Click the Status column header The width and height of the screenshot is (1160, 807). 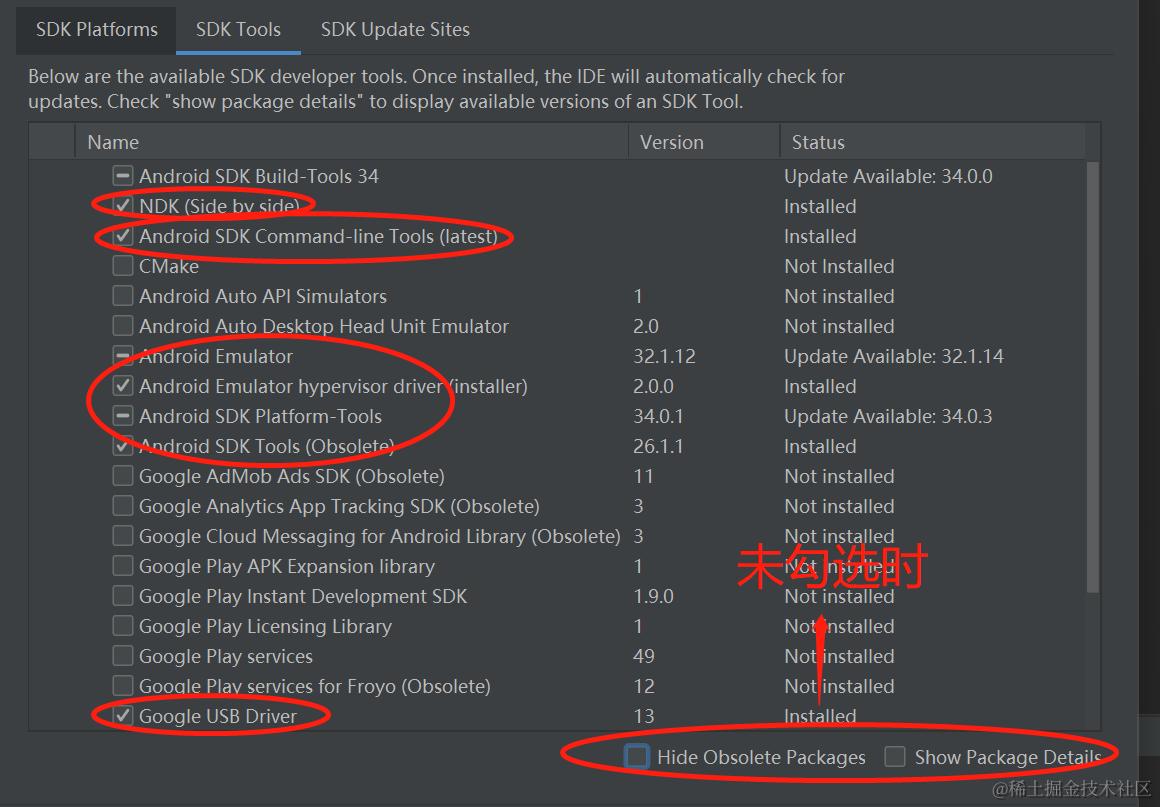click(x=930, y=142)
